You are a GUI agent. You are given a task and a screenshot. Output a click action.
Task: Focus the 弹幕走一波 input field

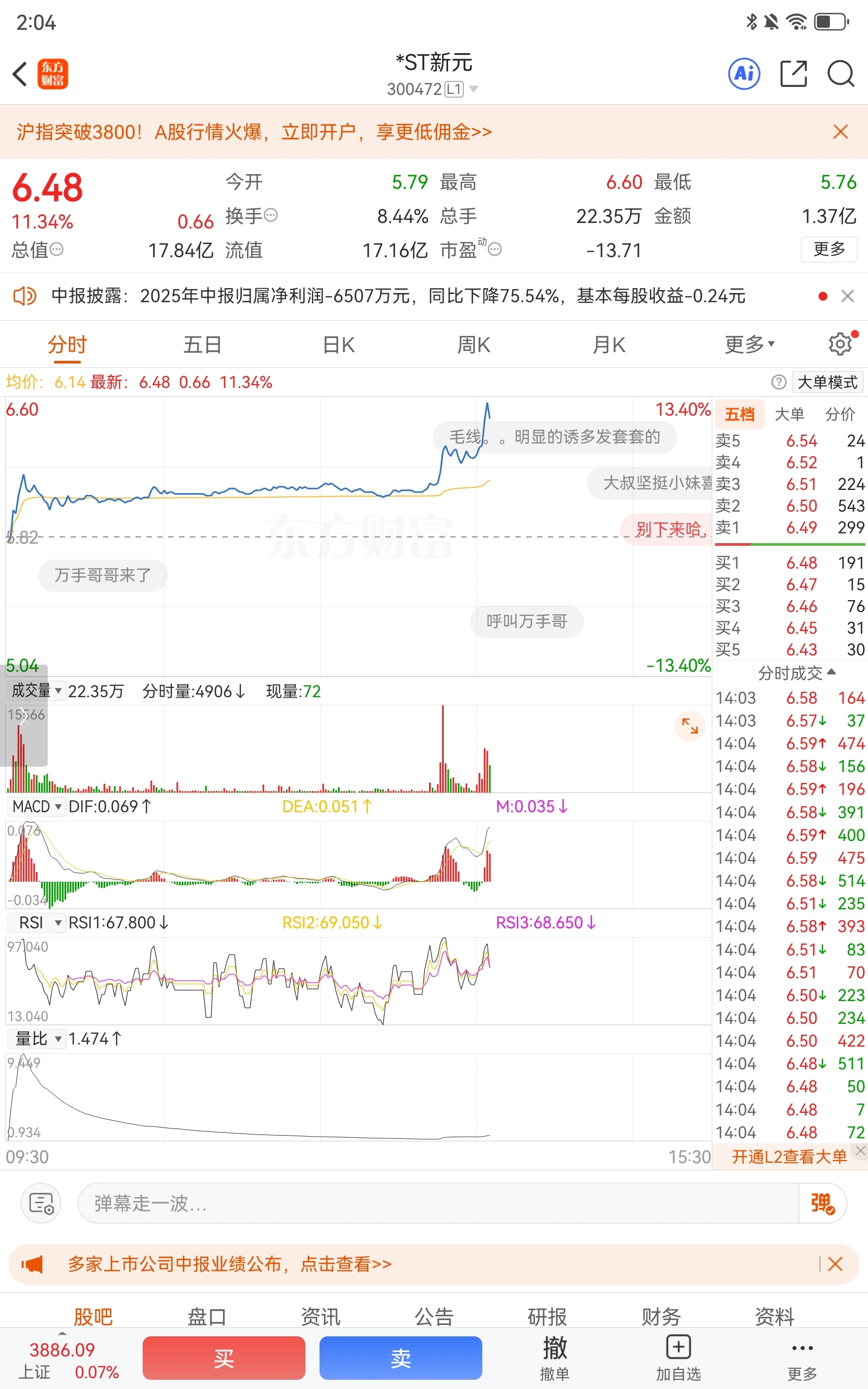tap(437, 1203)
